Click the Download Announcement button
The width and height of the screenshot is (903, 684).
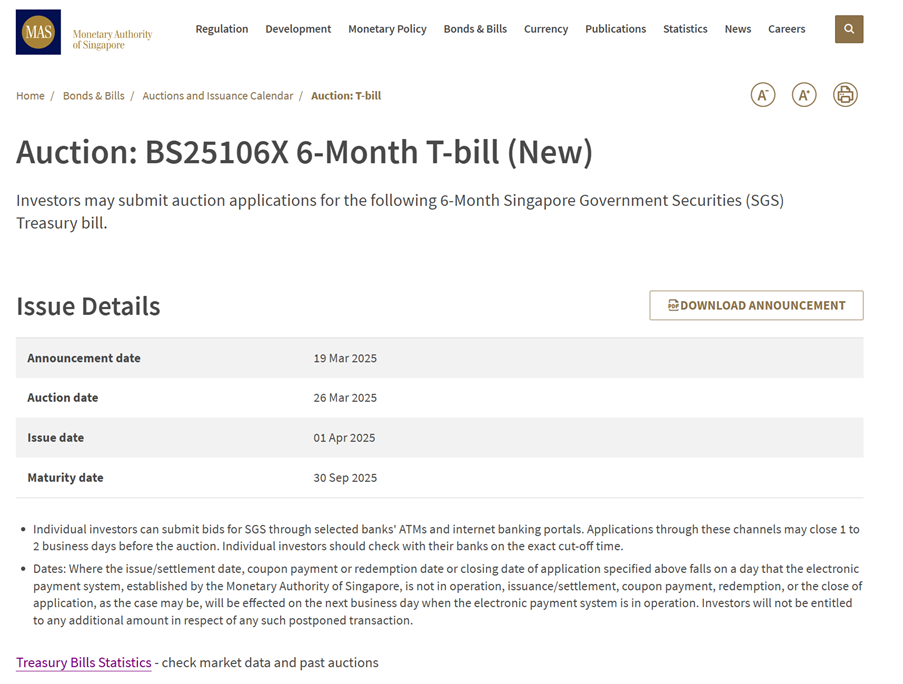756,305
